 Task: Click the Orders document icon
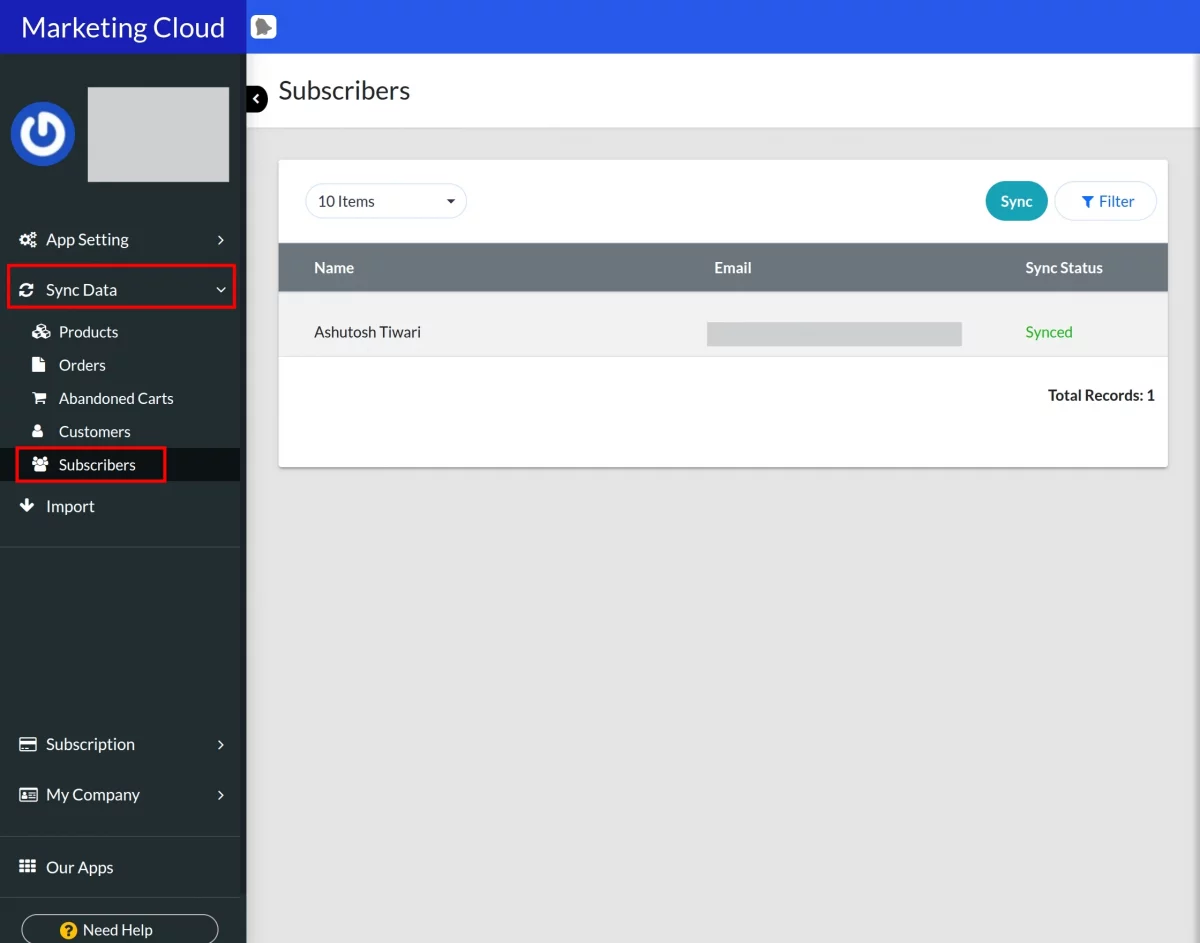[39, 365]
